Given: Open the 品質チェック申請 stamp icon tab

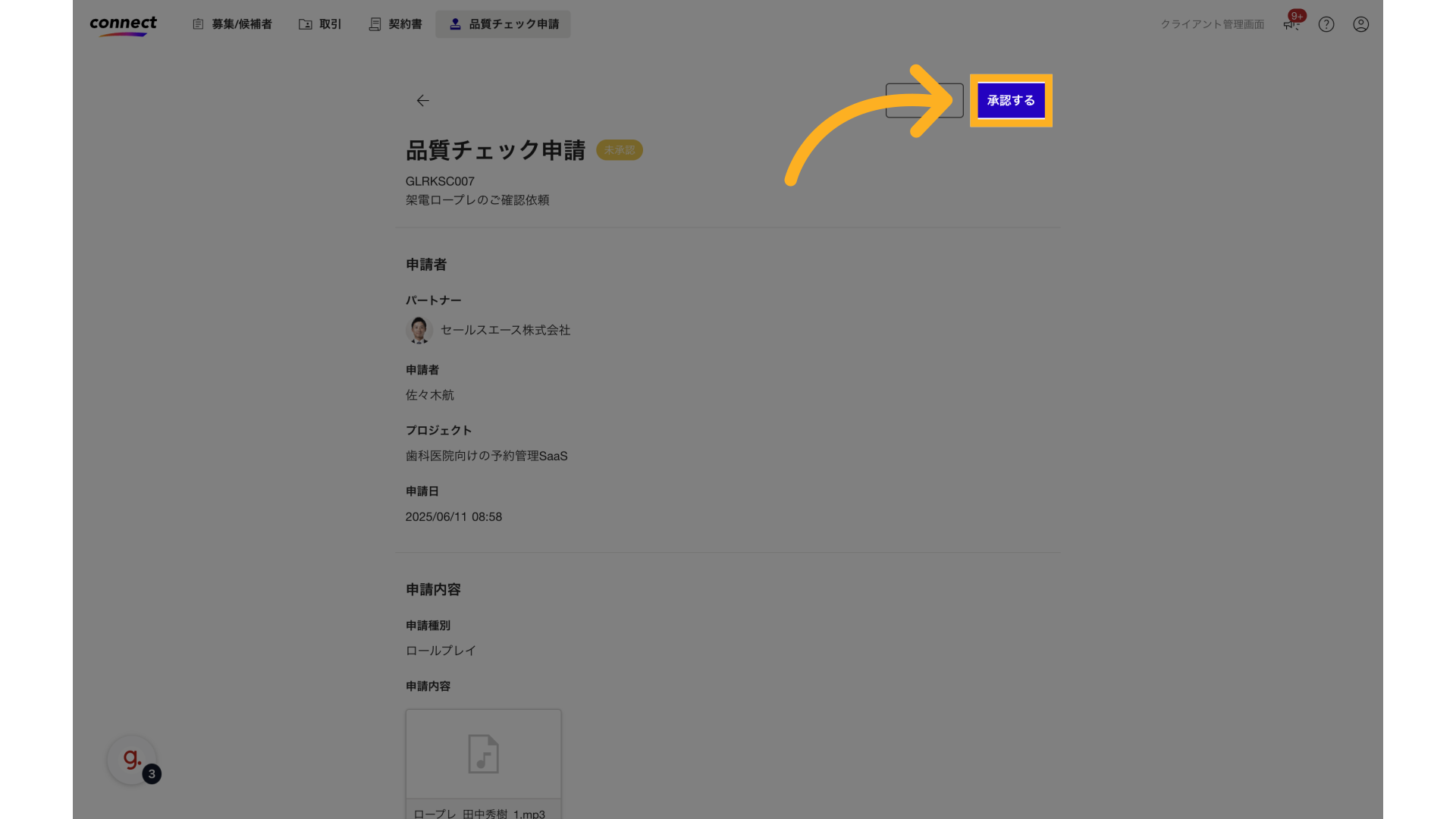Looking at the screenshot, I should pos(455,24).
